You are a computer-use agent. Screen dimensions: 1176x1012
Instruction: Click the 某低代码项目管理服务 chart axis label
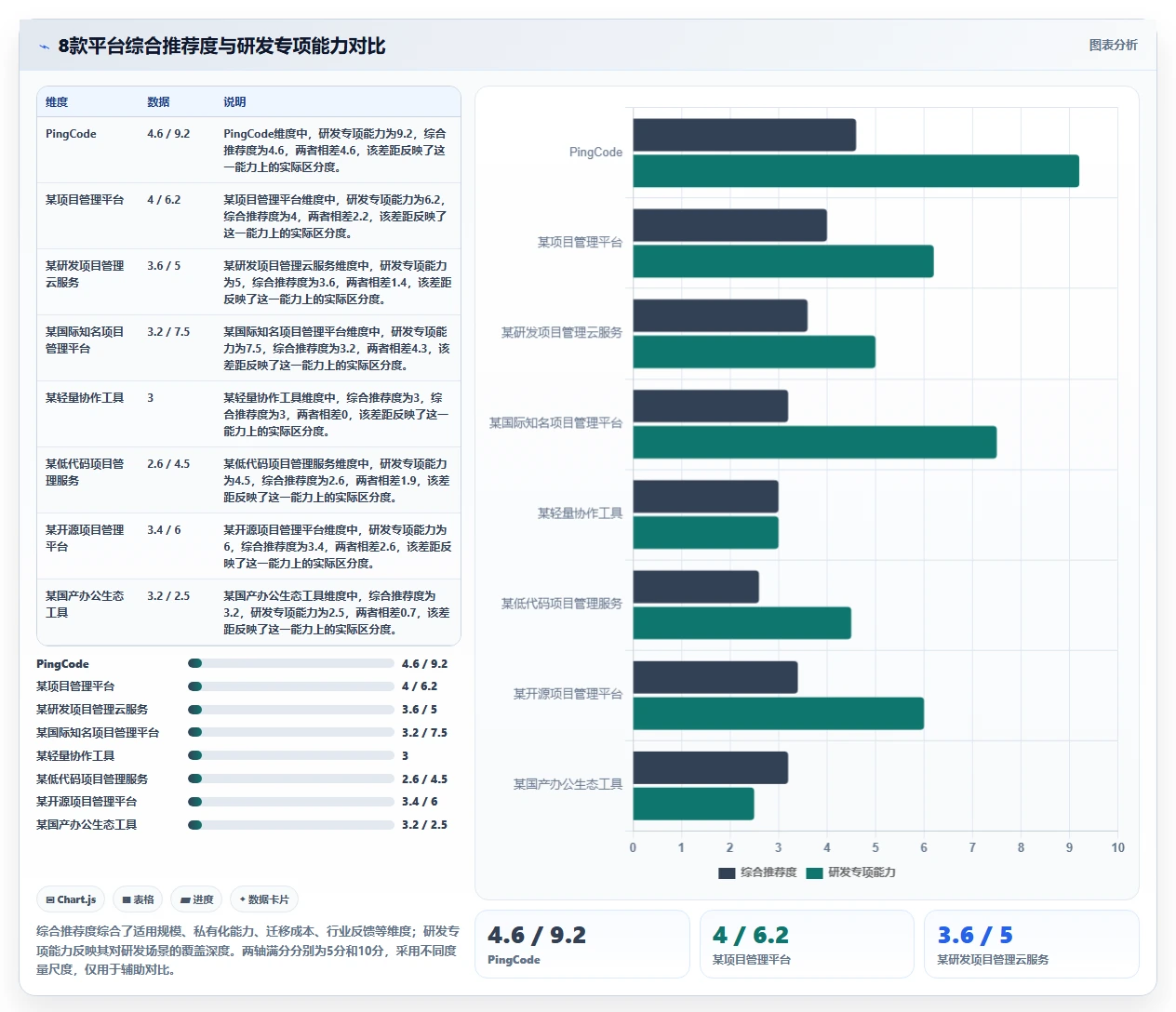[x=562, y=604]
